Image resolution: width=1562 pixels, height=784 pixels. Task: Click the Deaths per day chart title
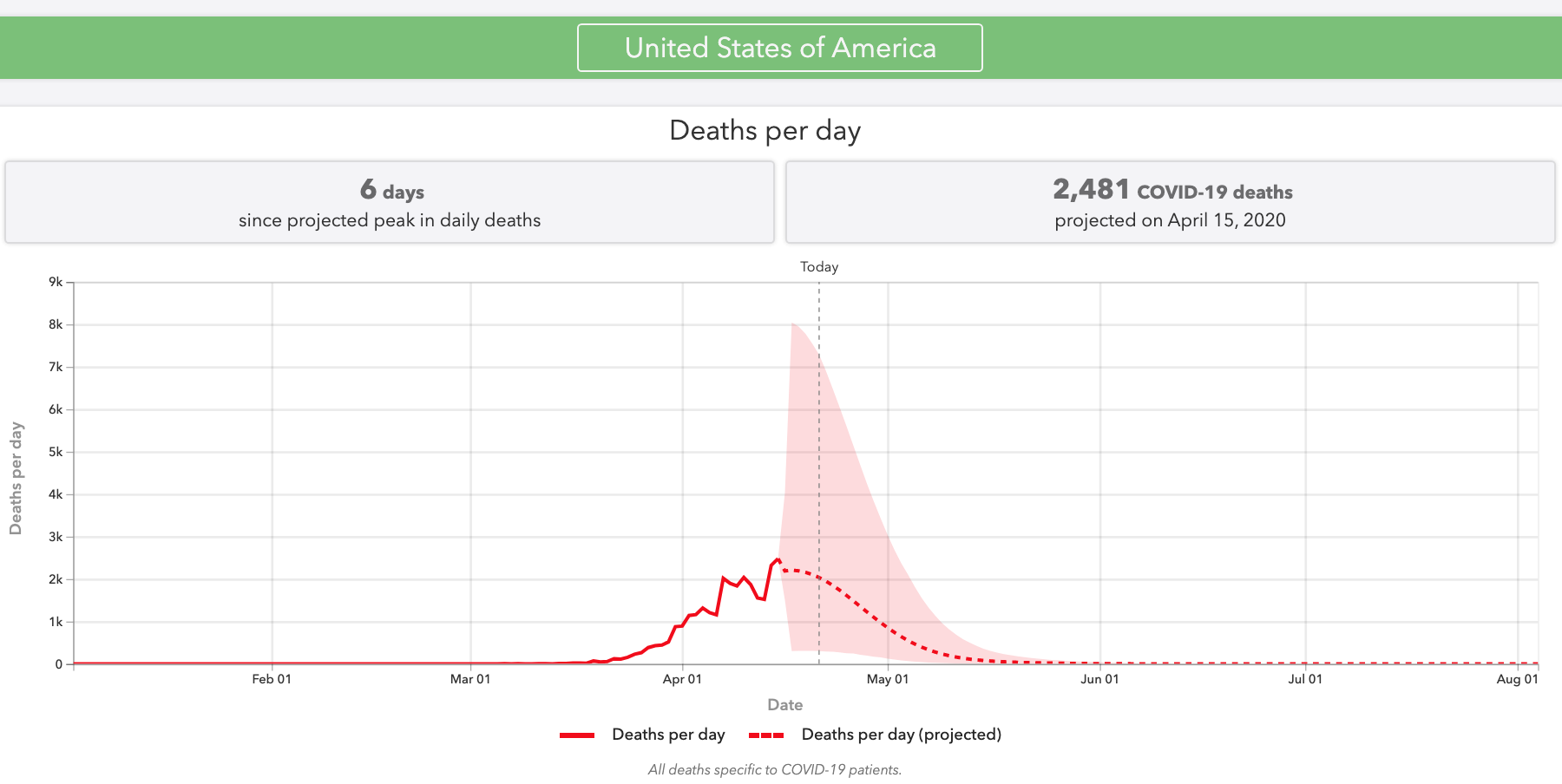[765, 131]
